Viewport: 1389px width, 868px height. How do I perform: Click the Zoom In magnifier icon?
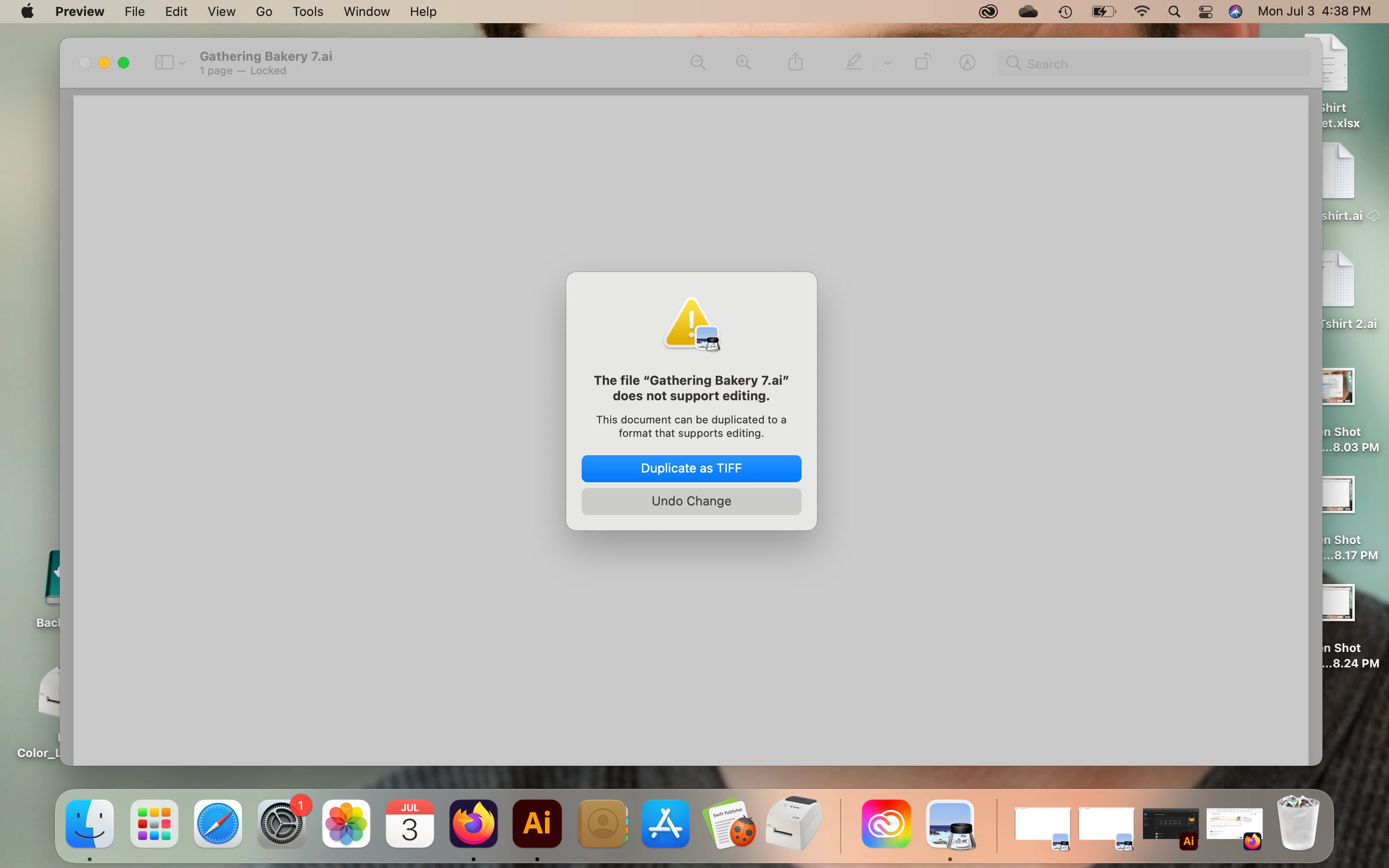coord(743,63)
